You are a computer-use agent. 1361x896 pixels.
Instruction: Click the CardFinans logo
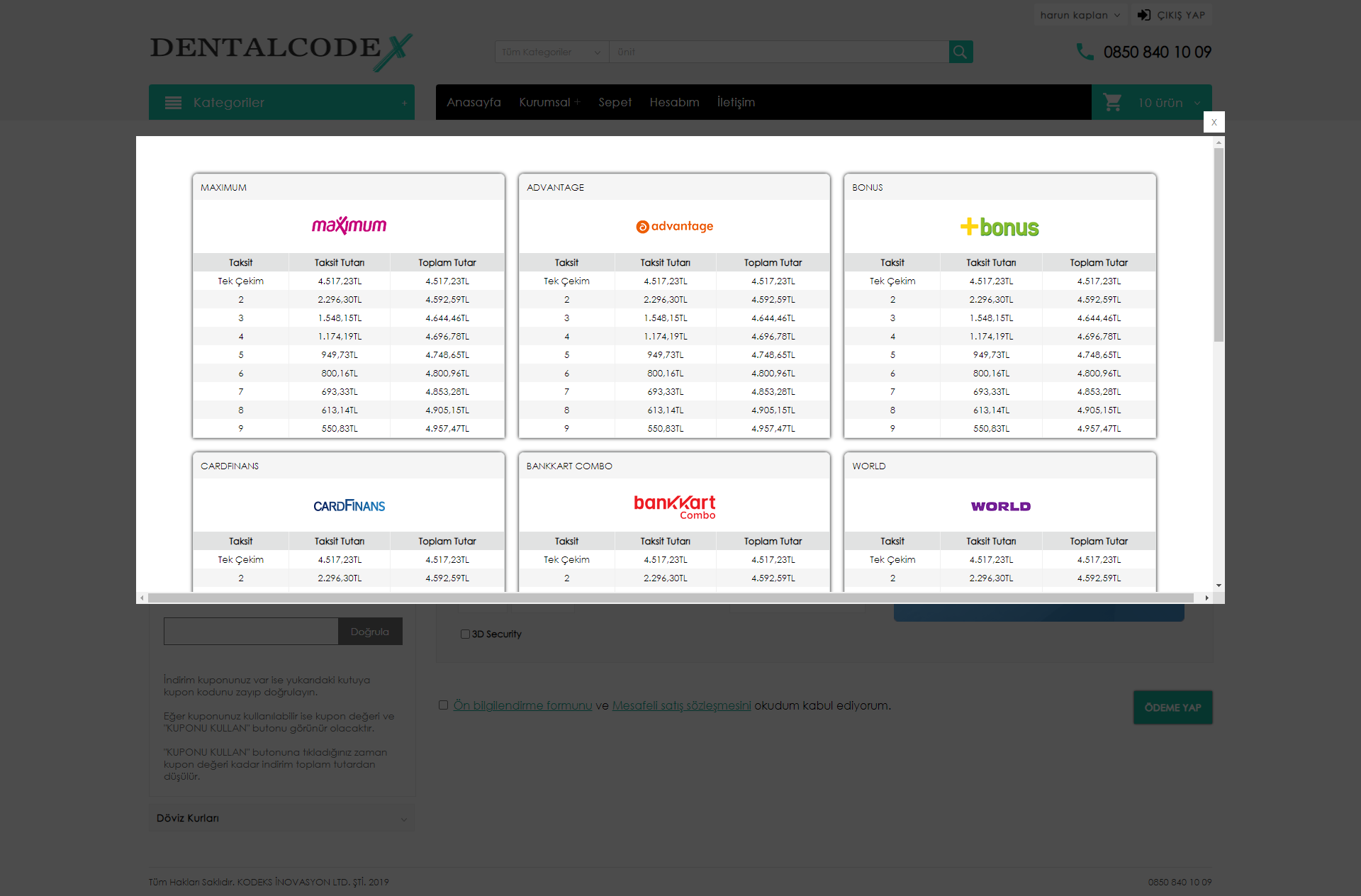coord(349,505)
